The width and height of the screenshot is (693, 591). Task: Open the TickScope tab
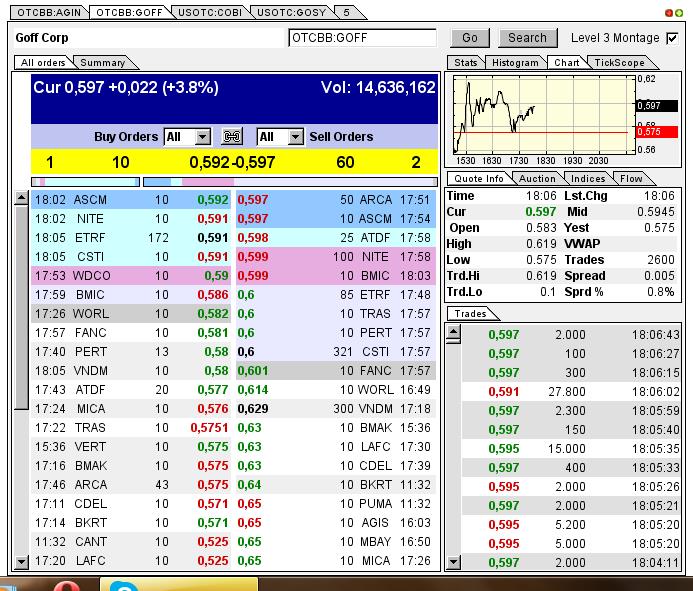pos(619,63)
